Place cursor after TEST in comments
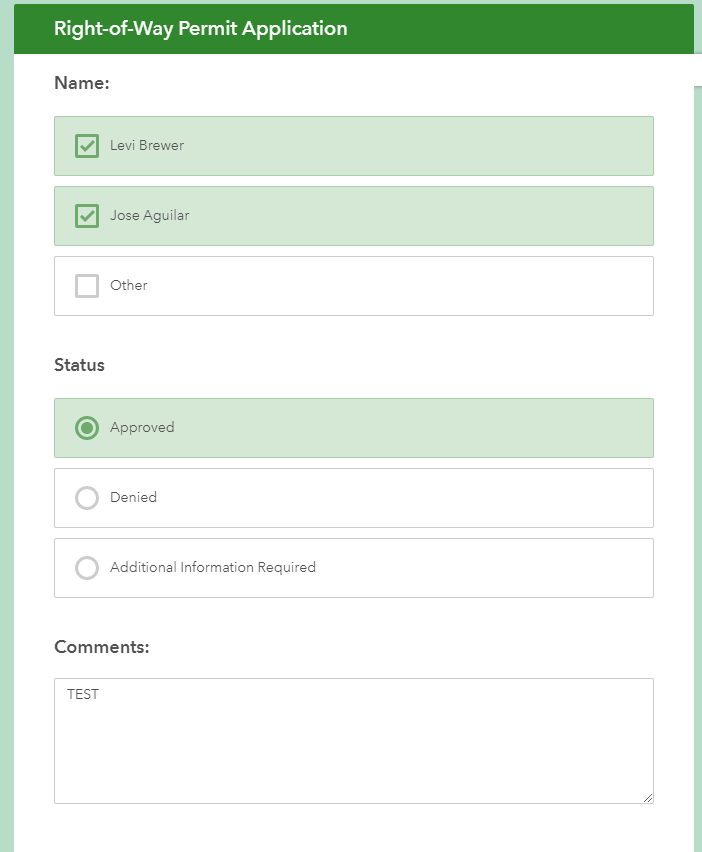This screenshot has width=702, height=852. click(x=100, y=694)
